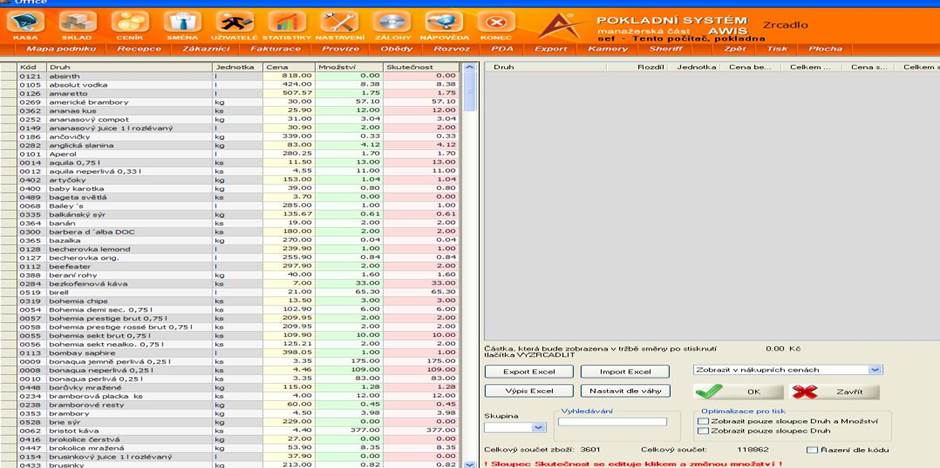Viewport: 940px width, 468px height.
Task: Select the birell row
Action: click(x=230, y=292)
